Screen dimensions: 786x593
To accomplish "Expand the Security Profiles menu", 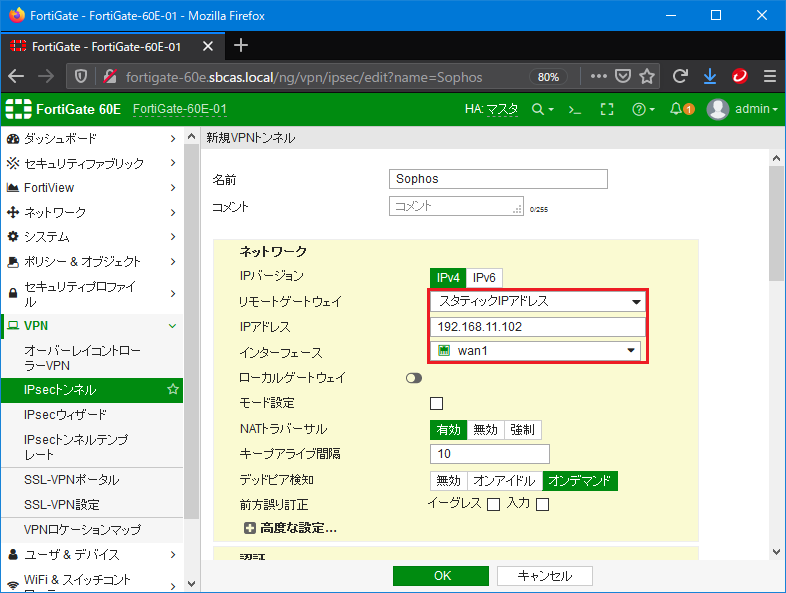I will [x=92, y=294].
